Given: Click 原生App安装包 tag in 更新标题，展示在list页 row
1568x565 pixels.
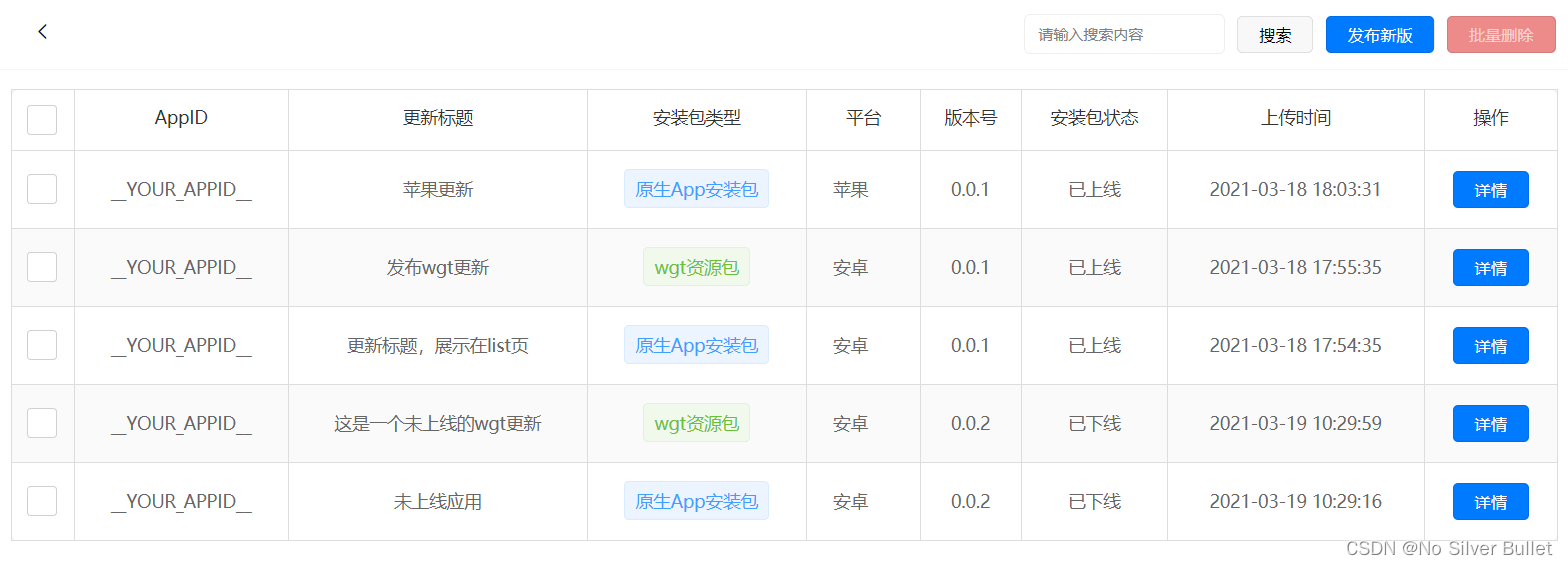Looking at the screenshot, I should coord(697,345).
